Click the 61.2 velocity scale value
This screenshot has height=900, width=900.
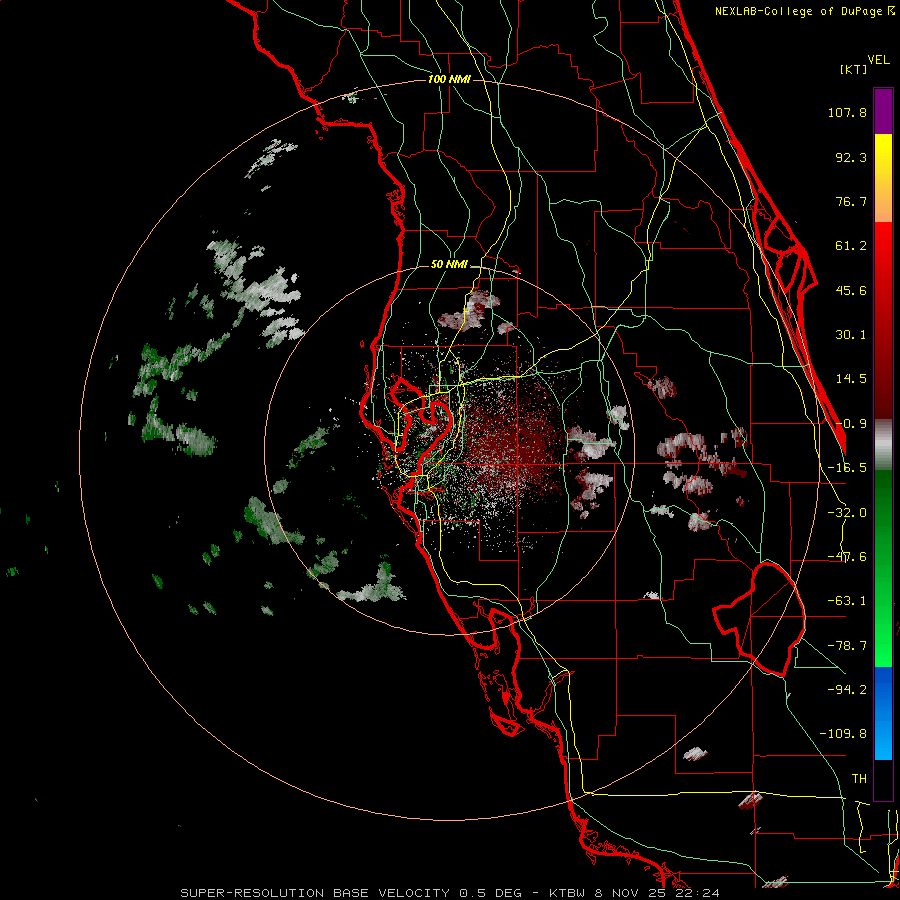coord(851,246)
